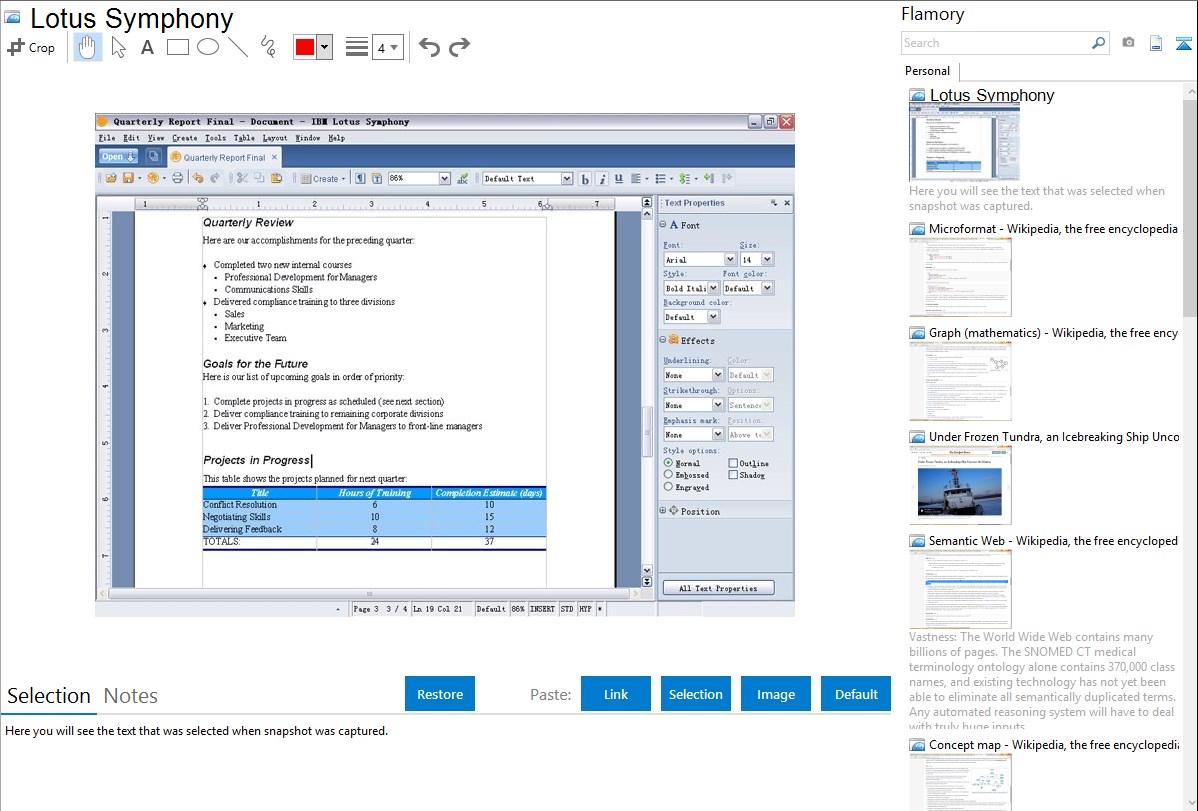
Task: Click the paste Image button
Action: click(775, 694)
